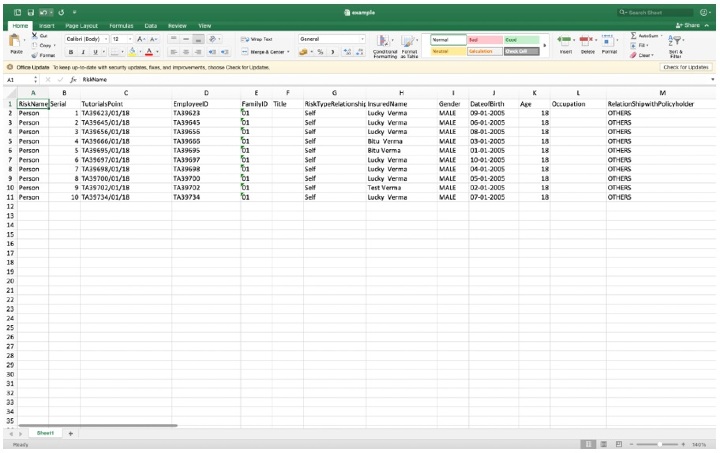The width and height of the screenshot is (720, 453).
Task: Click the Save icon in title bar
Action: tap(31, 12)
